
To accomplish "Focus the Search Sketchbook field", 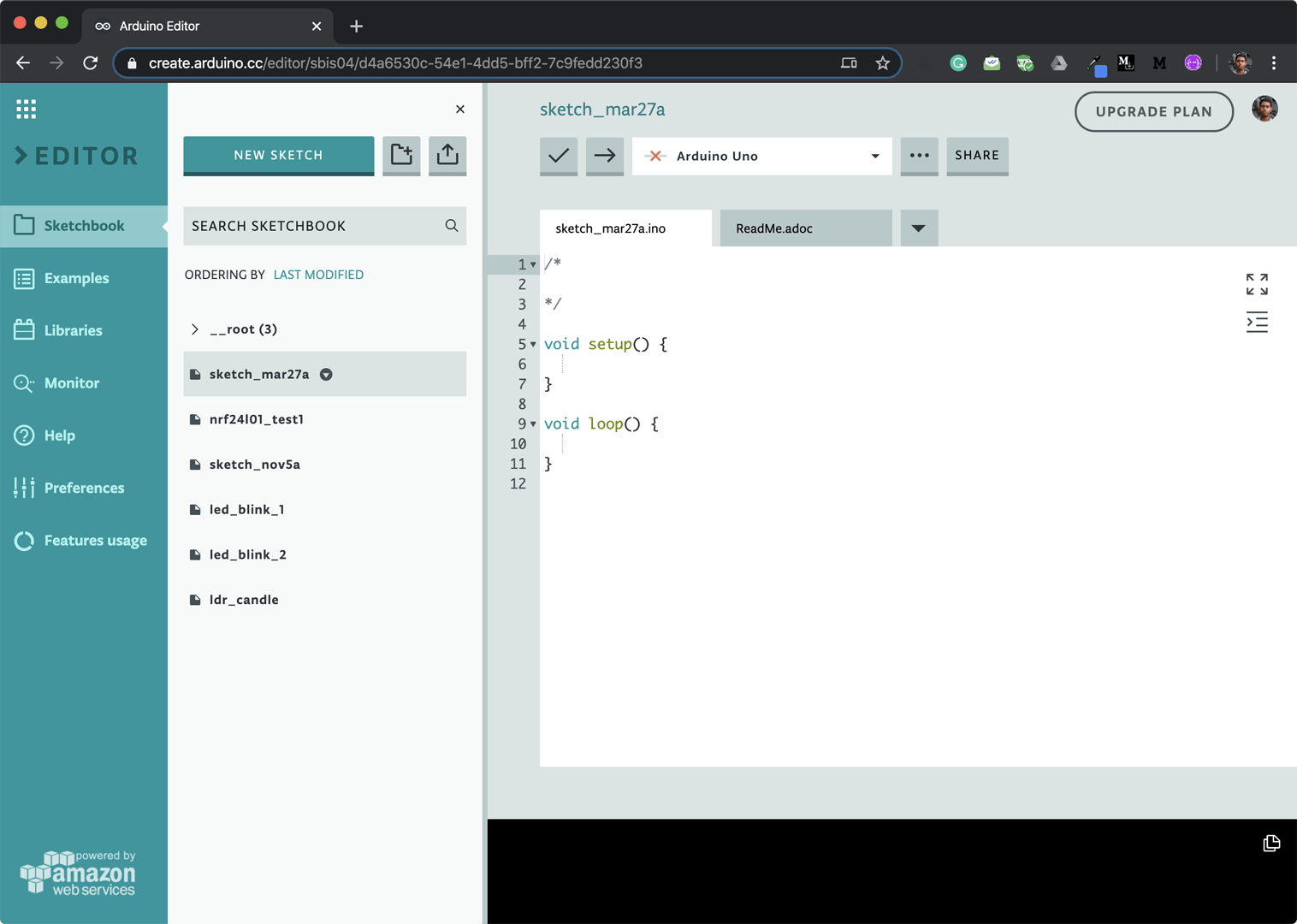I will click(x=324, y=226).
